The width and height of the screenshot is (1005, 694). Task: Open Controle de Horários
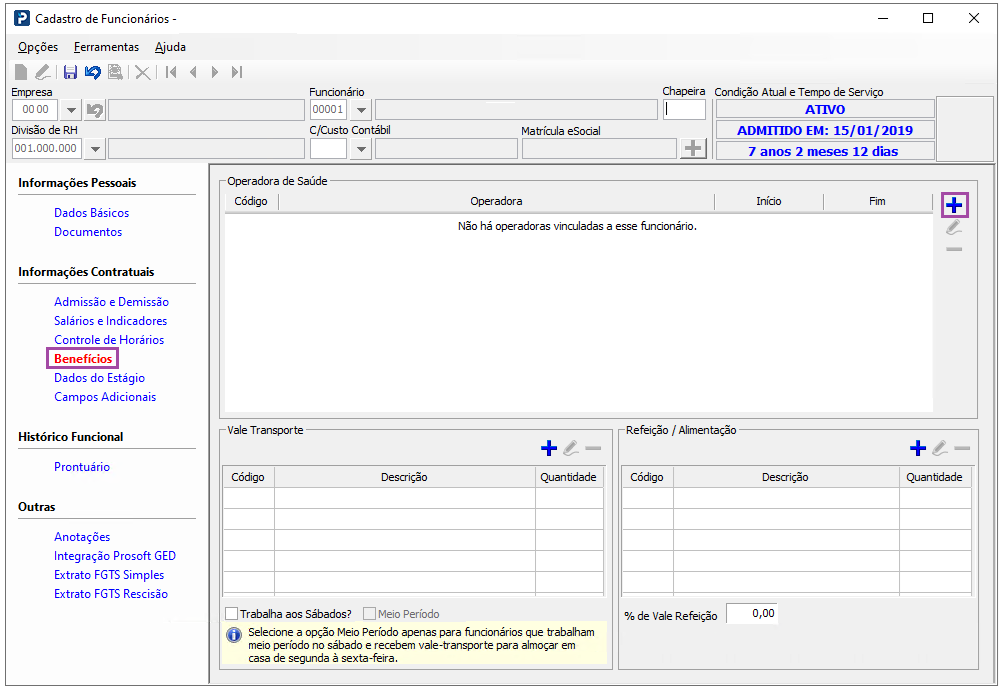[x=109, y=340]
